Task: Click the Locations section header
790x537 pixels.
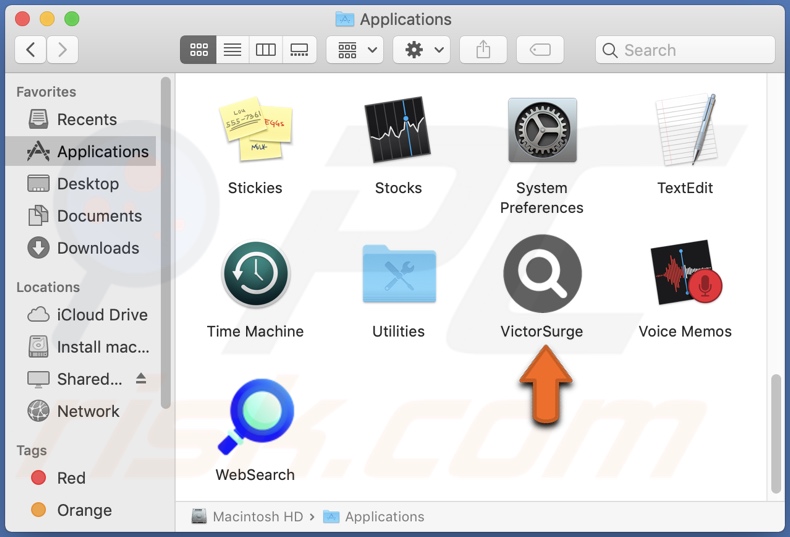Action: [x=48, y=287]
